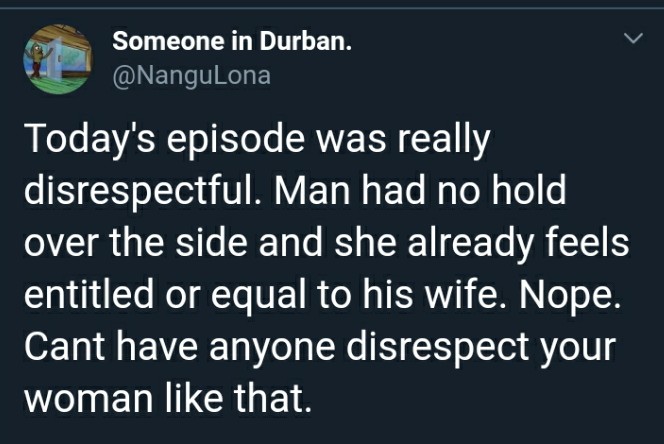The width and height of the screenshot is (664, 444).
Task: Open the SpongeBob fish profile avatar
Action: [x=58, y=59]
